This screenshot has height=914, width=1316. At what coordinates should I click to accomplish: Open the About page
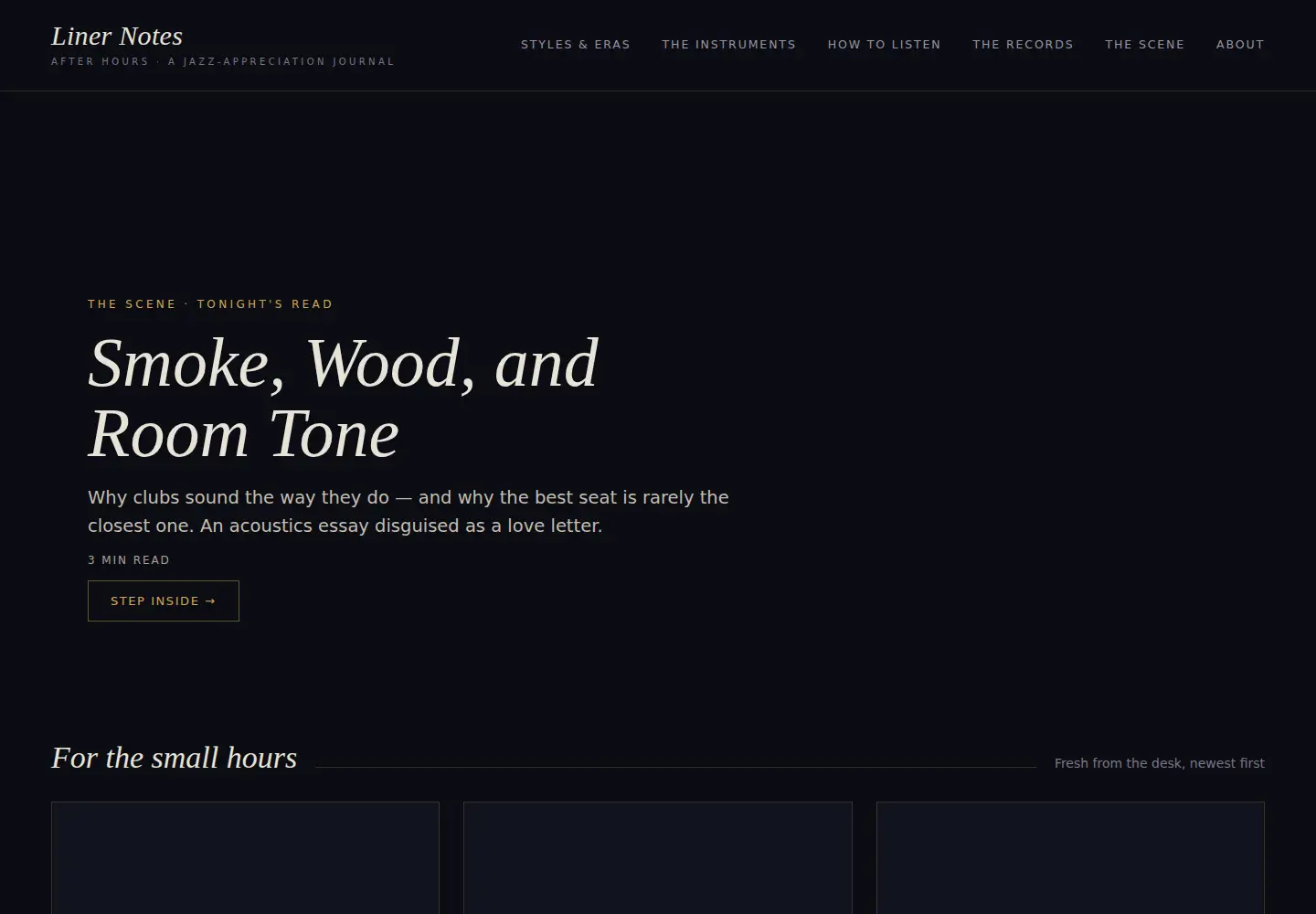1240,45
